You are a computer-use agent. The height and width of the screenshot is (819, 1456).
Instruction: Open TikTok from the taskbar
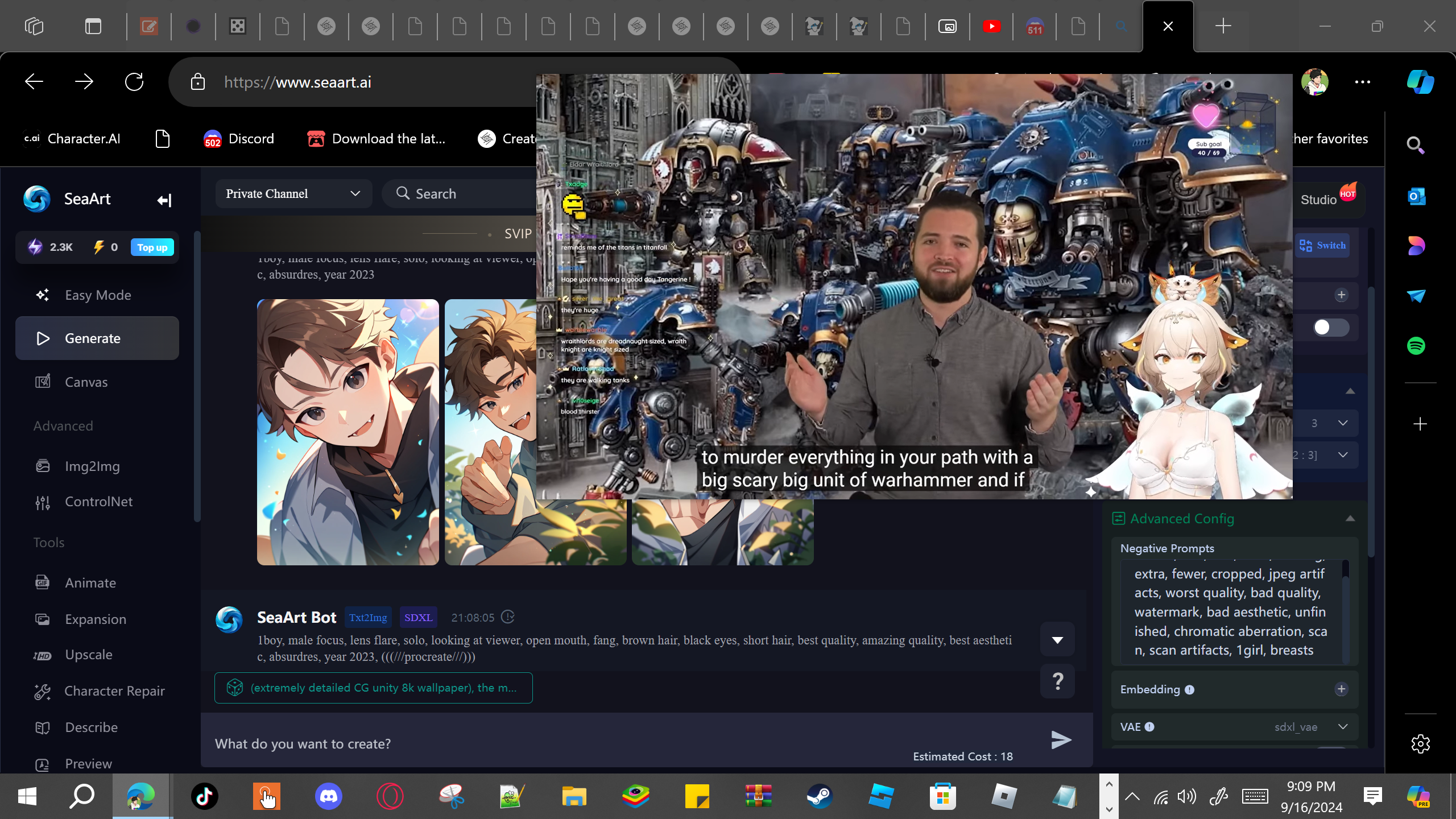[x=205, y=796]
